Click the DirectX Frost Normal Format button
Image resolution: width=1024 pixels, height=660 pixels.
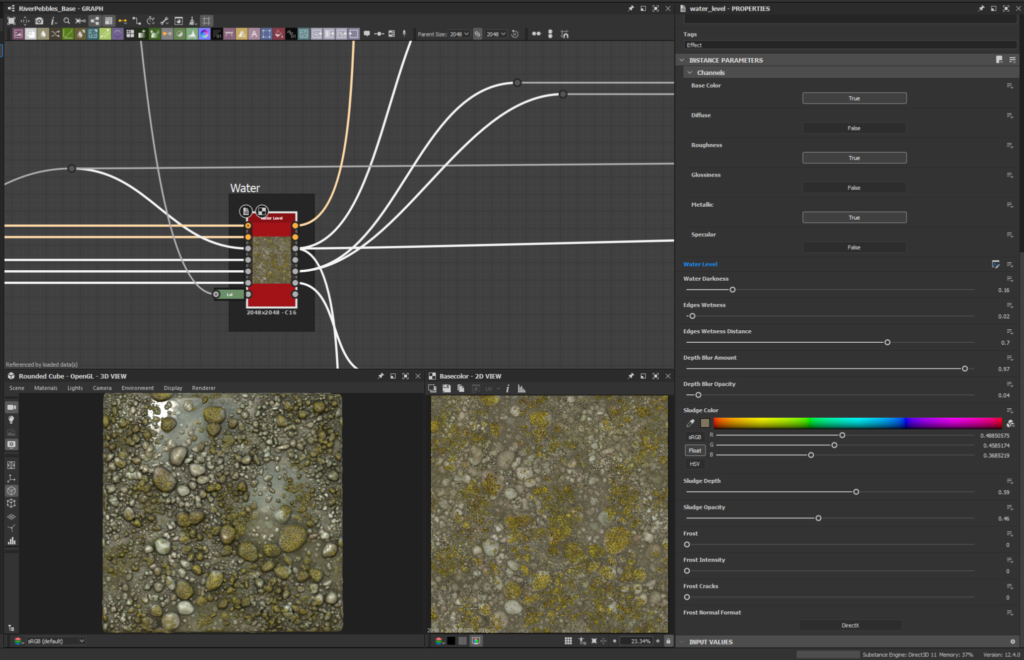click(x=850, y=625)
